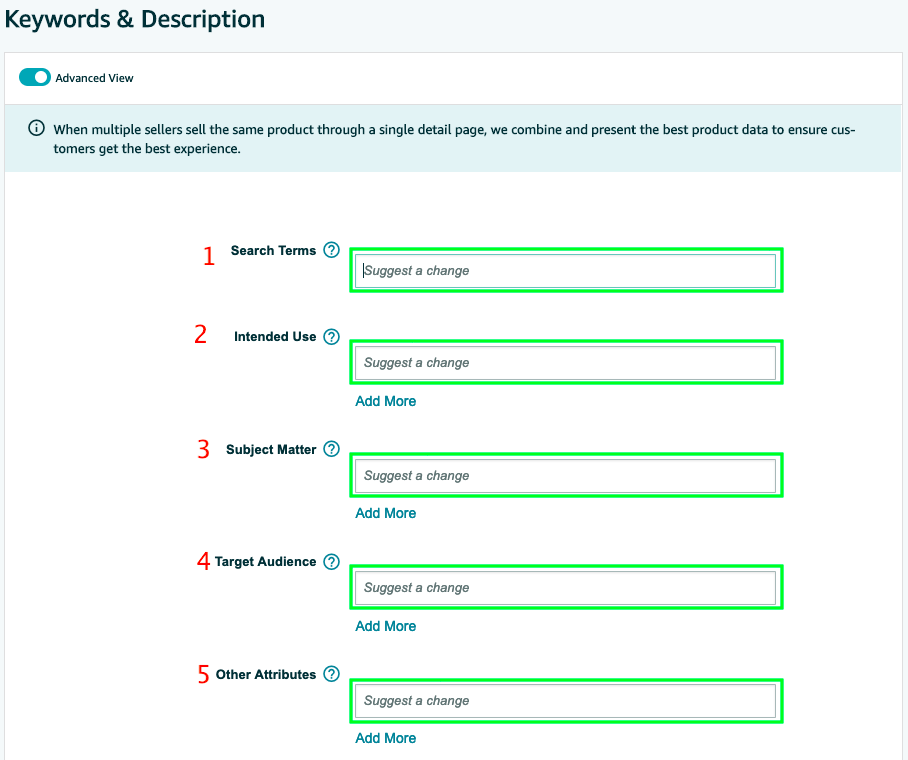Focus the Subject Matter input field
The height and width of the screenshot is (760, 908).
pos(565,476)
